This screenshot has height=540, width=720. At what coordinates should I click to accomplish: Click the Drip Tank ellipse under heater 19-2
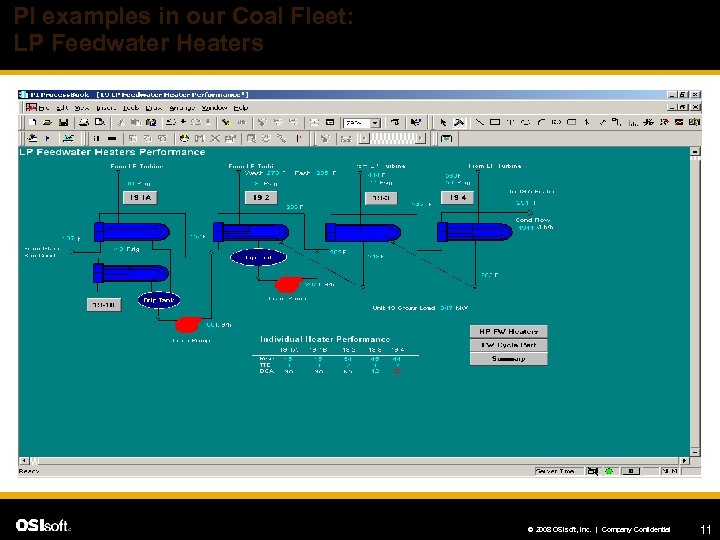[x=259, y=257]
